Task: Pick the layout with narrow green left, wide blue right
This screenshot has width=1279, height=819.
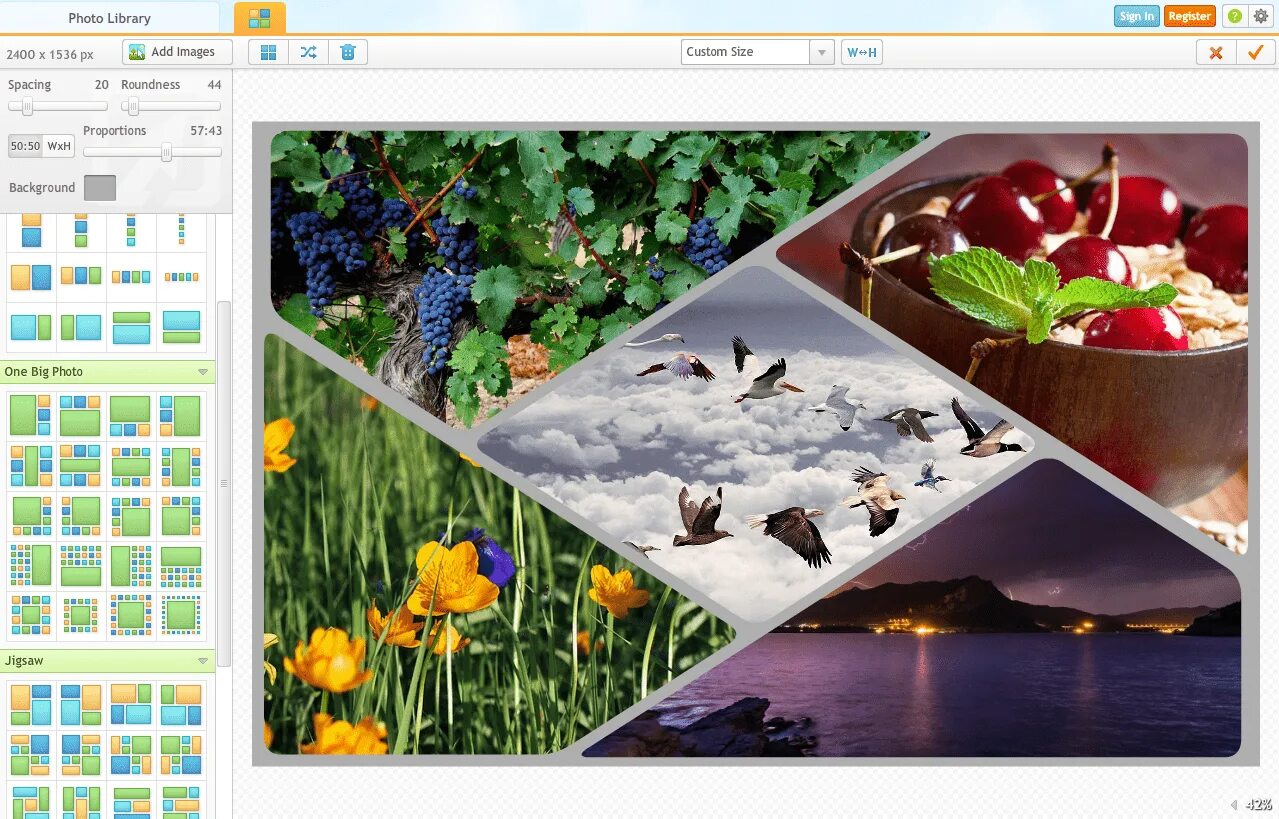Action: (x=81, y=327)
